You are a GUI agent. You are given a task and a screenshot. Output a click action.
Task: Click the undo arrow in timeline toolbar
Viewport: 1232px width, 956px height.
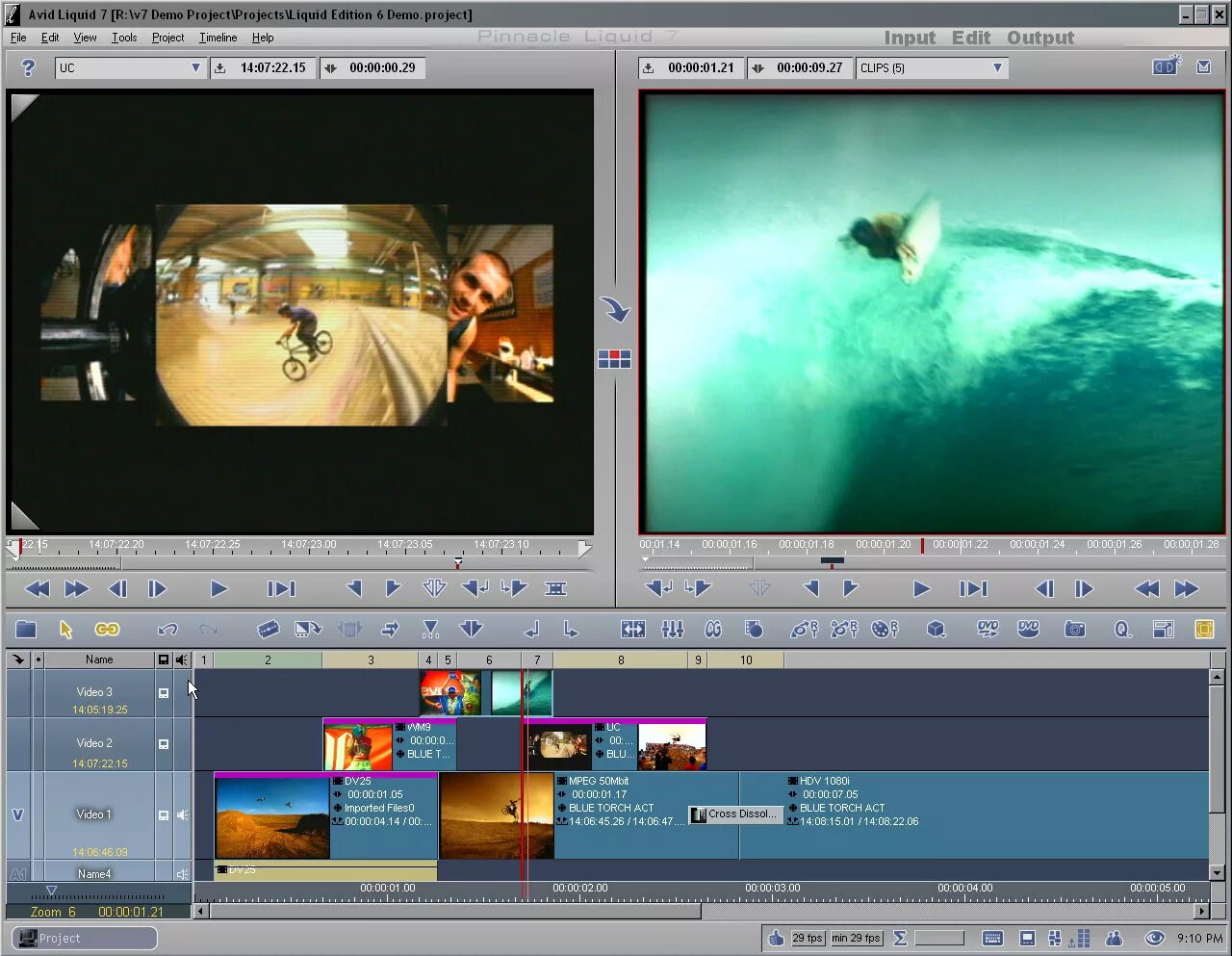coord(167,630)
